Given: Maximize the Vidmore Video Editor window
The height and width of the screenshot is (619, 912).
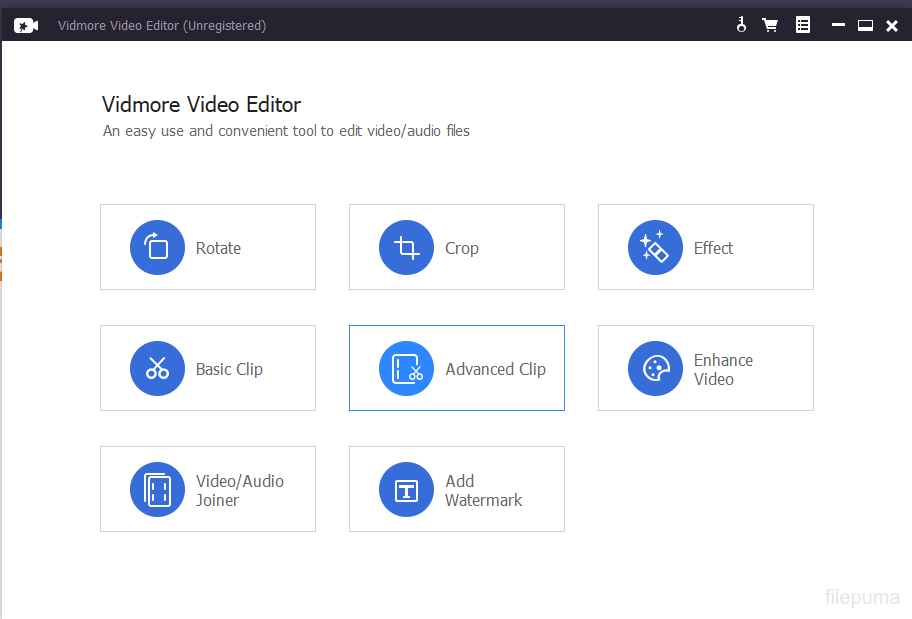Looking at the screenshot, I should coord(865,26).
